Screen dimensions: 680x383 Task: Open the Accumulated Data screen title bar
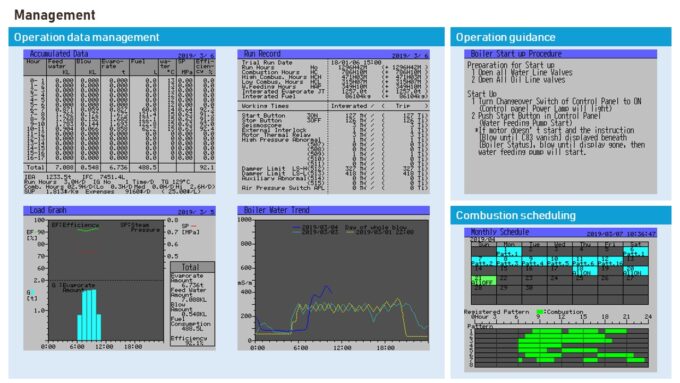119,54
